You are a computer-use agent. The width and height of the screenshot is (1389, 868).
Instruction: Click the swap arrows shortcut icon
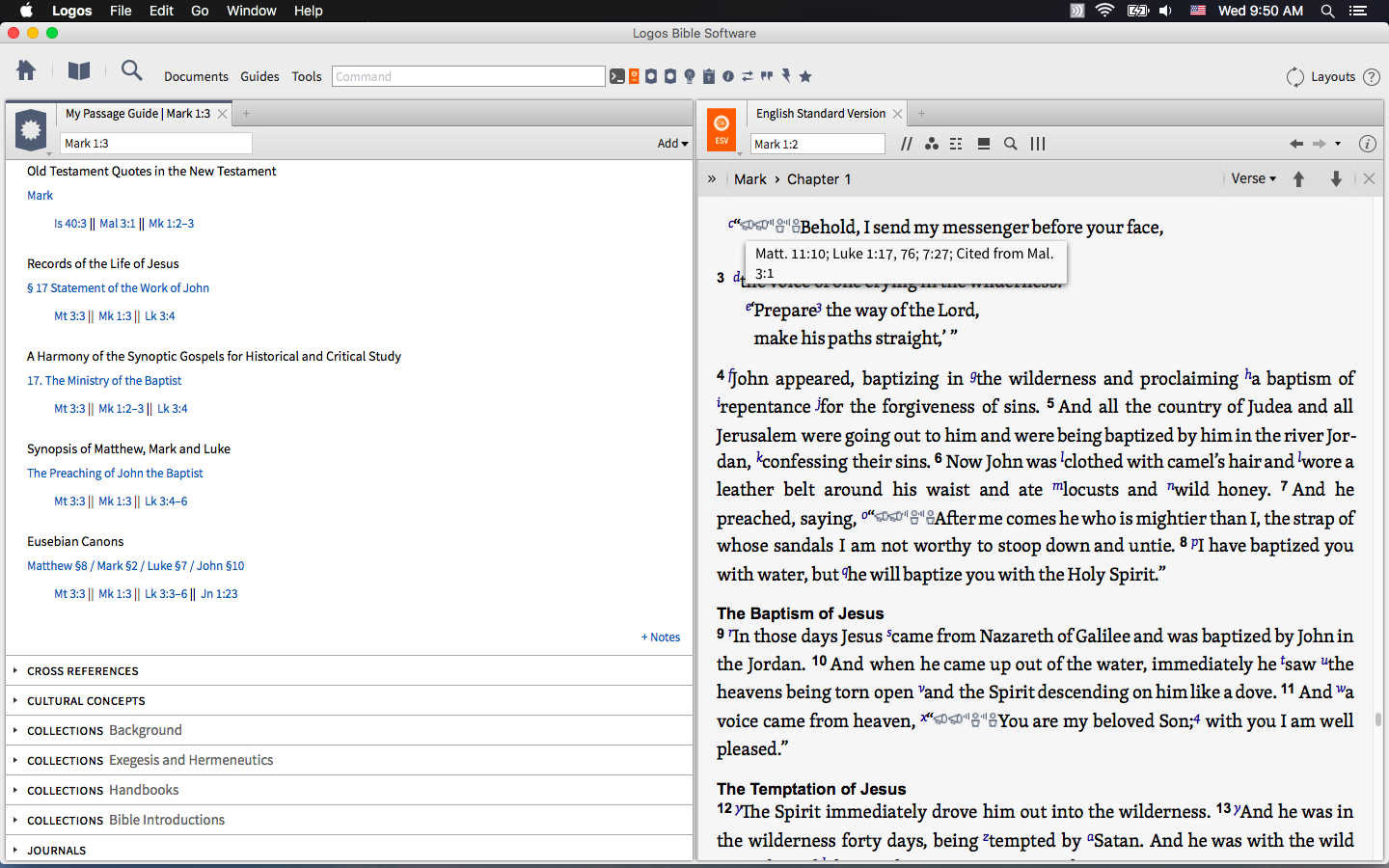point(748,76)
